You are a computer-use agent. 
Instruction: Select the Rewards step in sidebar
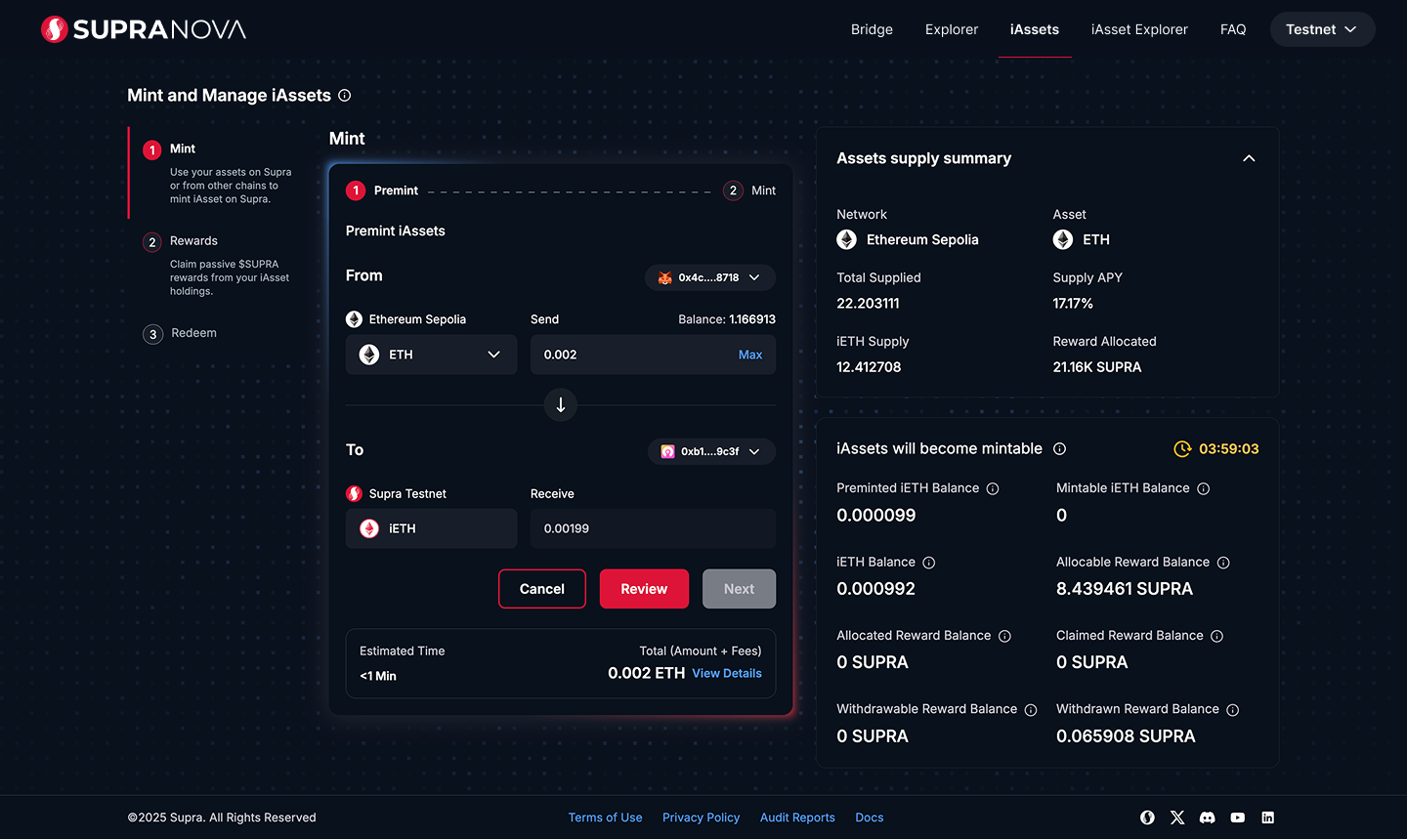218,265
